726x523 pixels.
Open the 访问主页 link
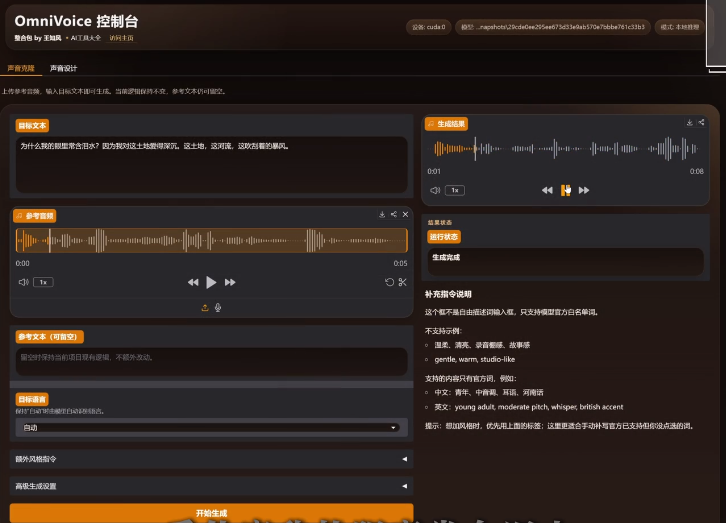pos(121,38)
